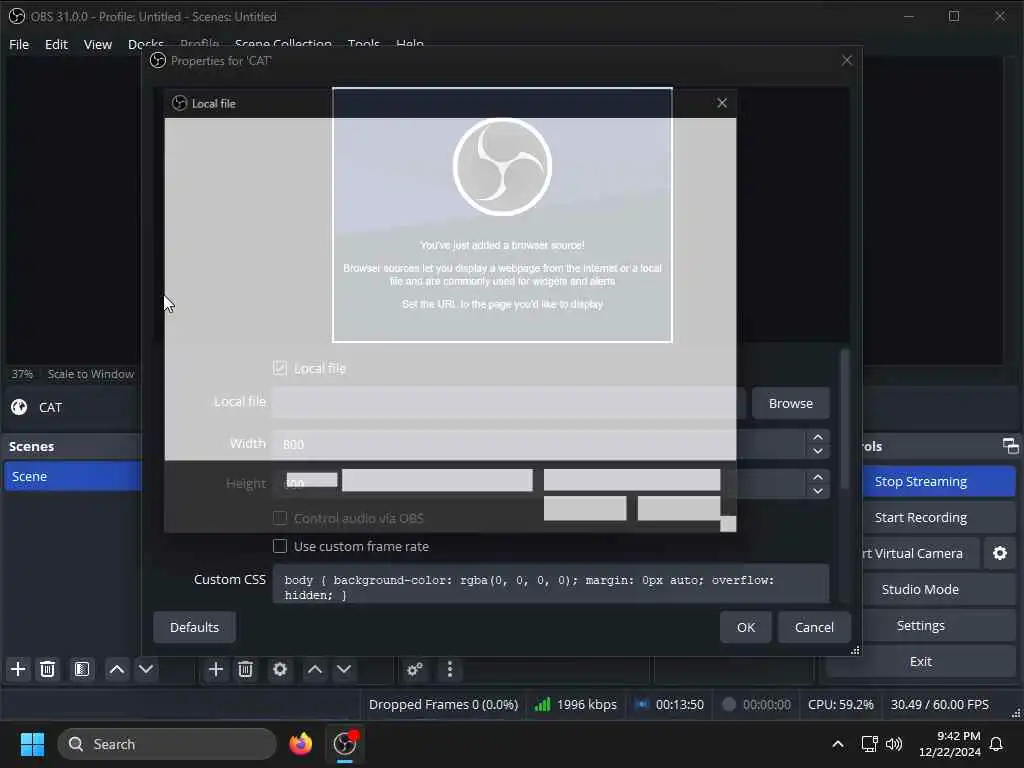Increase Width with the up arrow

(x=818, y=437)
